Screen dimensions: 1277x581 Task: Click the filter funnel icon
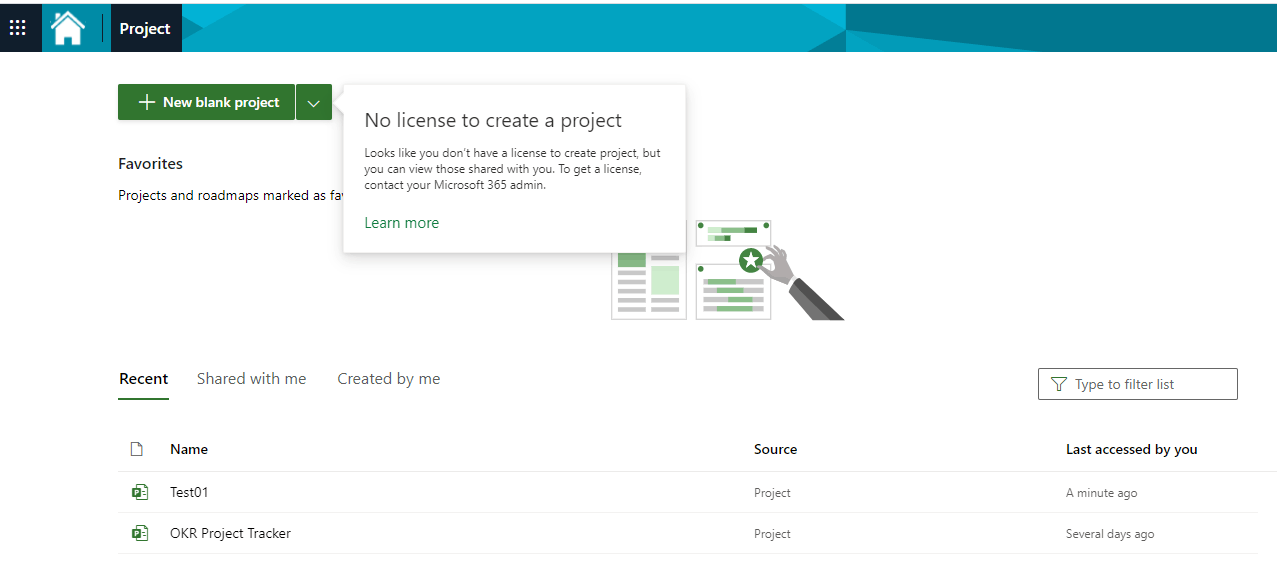click(x=1059, y=384)
